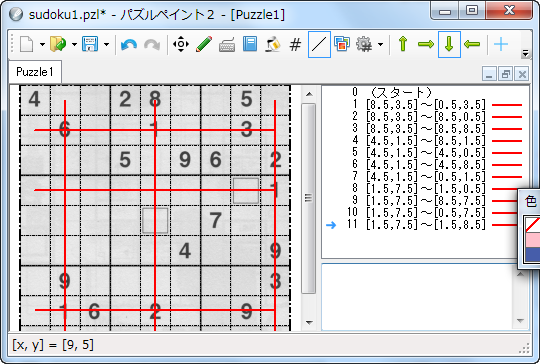The width and height of the screenshot is (540, 364).
Task: Undo the last action
Action: pos(129,45)
